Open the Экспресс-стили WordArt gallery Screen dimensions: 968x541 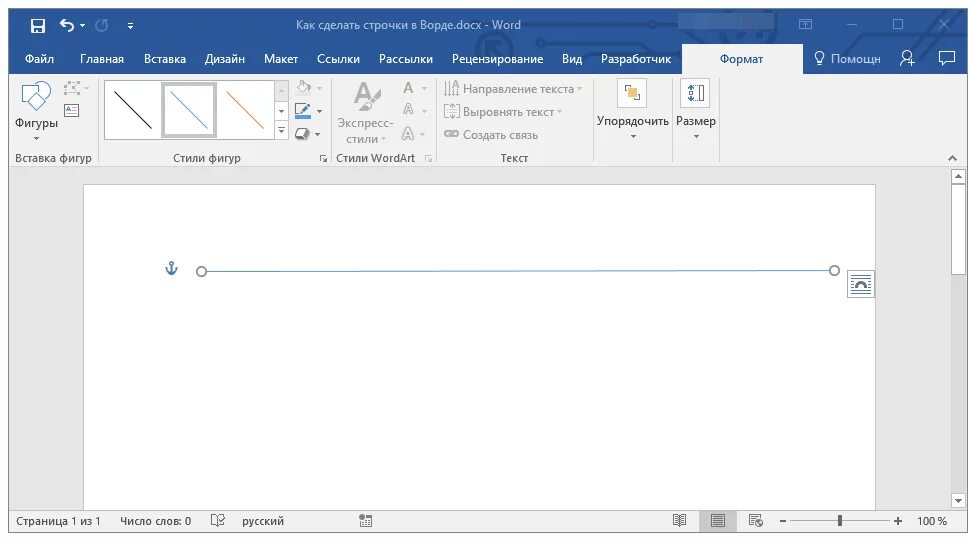365,112
